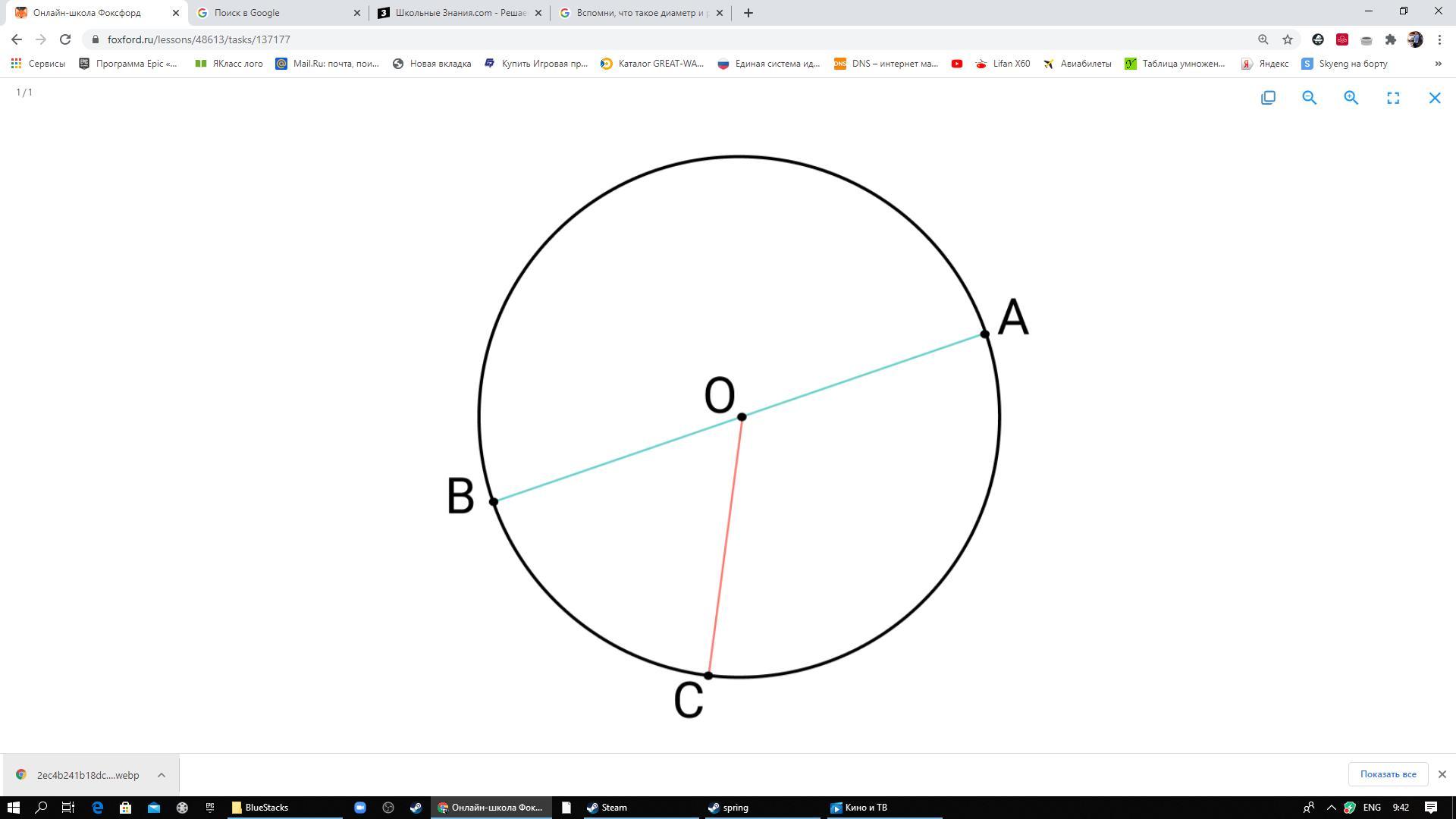Image resolution: width=1456 pixels, height=819 pixels.
Task: Click the zoom out magnifier in image viewer
Action: pyautogui.click(x=1309, y=98)
